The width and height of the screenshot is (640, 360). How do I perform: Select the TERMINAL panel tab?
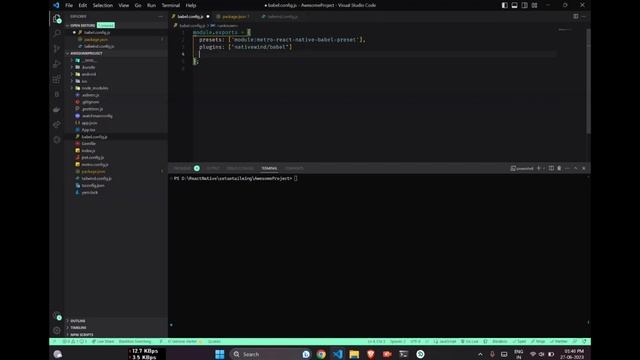[x=269, y=168]
